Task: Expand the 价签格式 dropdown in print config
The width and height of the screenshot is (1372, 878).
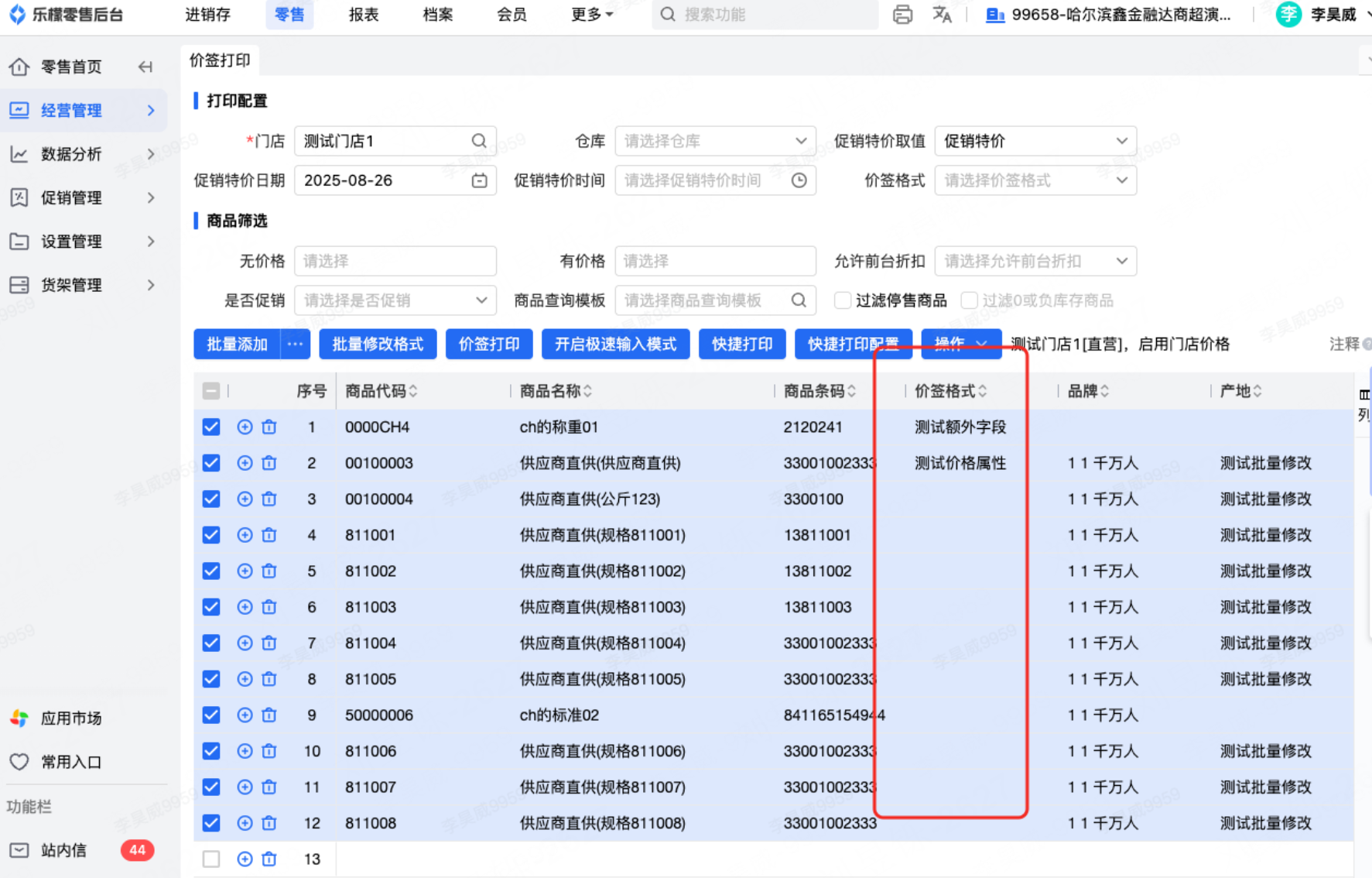Action: pos(1035,180)
